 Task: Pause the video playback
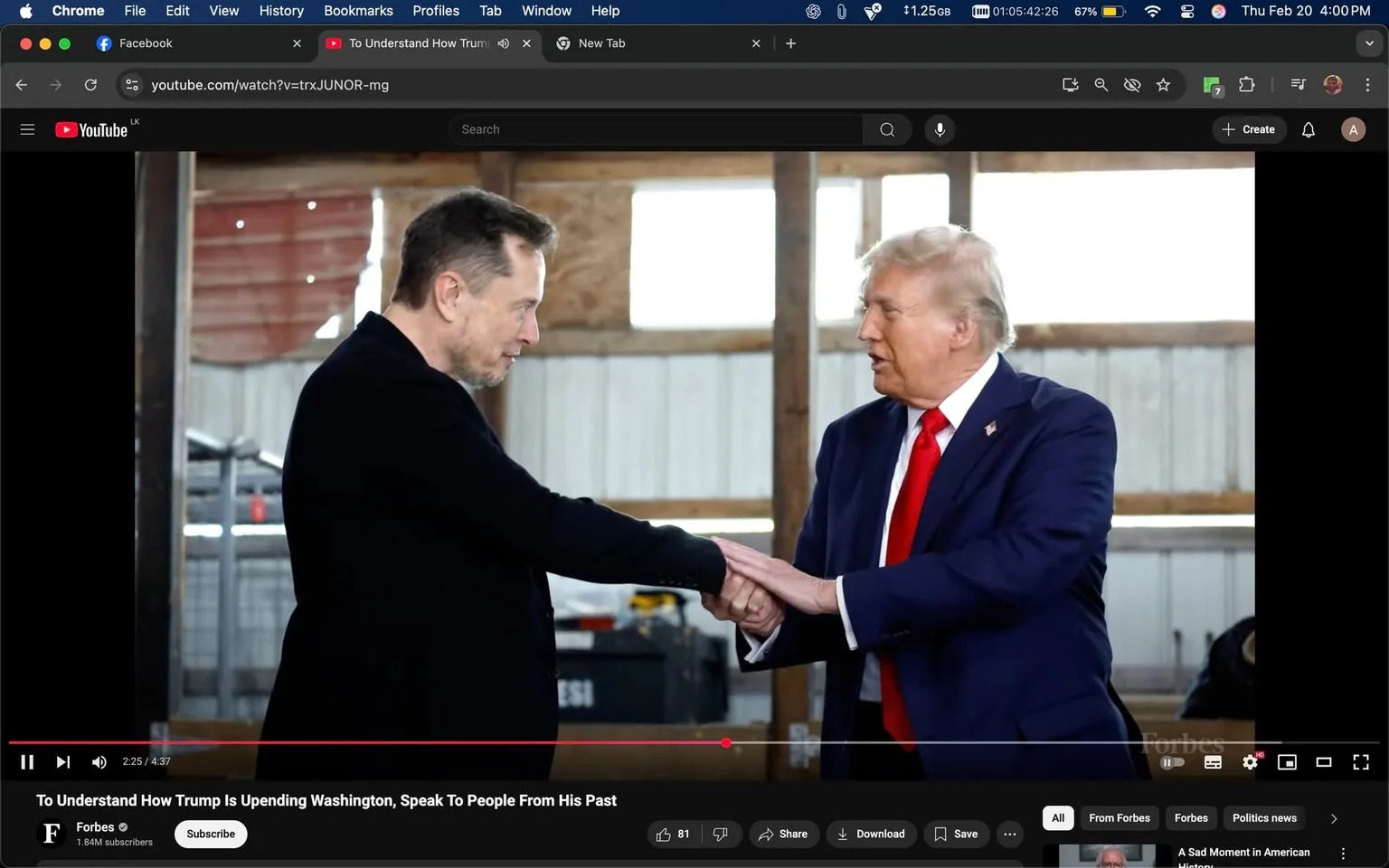27,762
